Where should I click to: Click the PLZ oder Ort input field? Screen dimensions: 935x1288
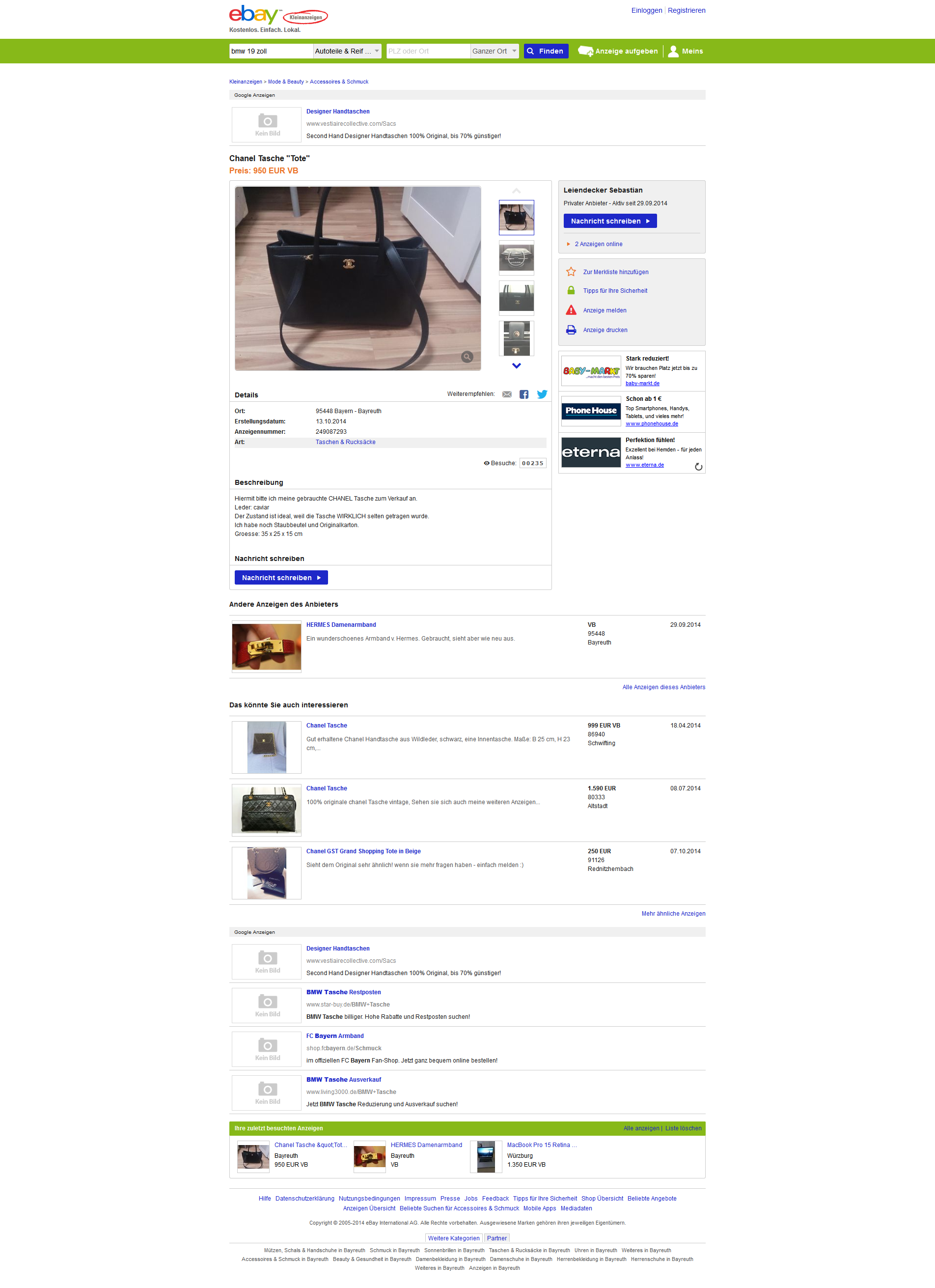point(428,51)
